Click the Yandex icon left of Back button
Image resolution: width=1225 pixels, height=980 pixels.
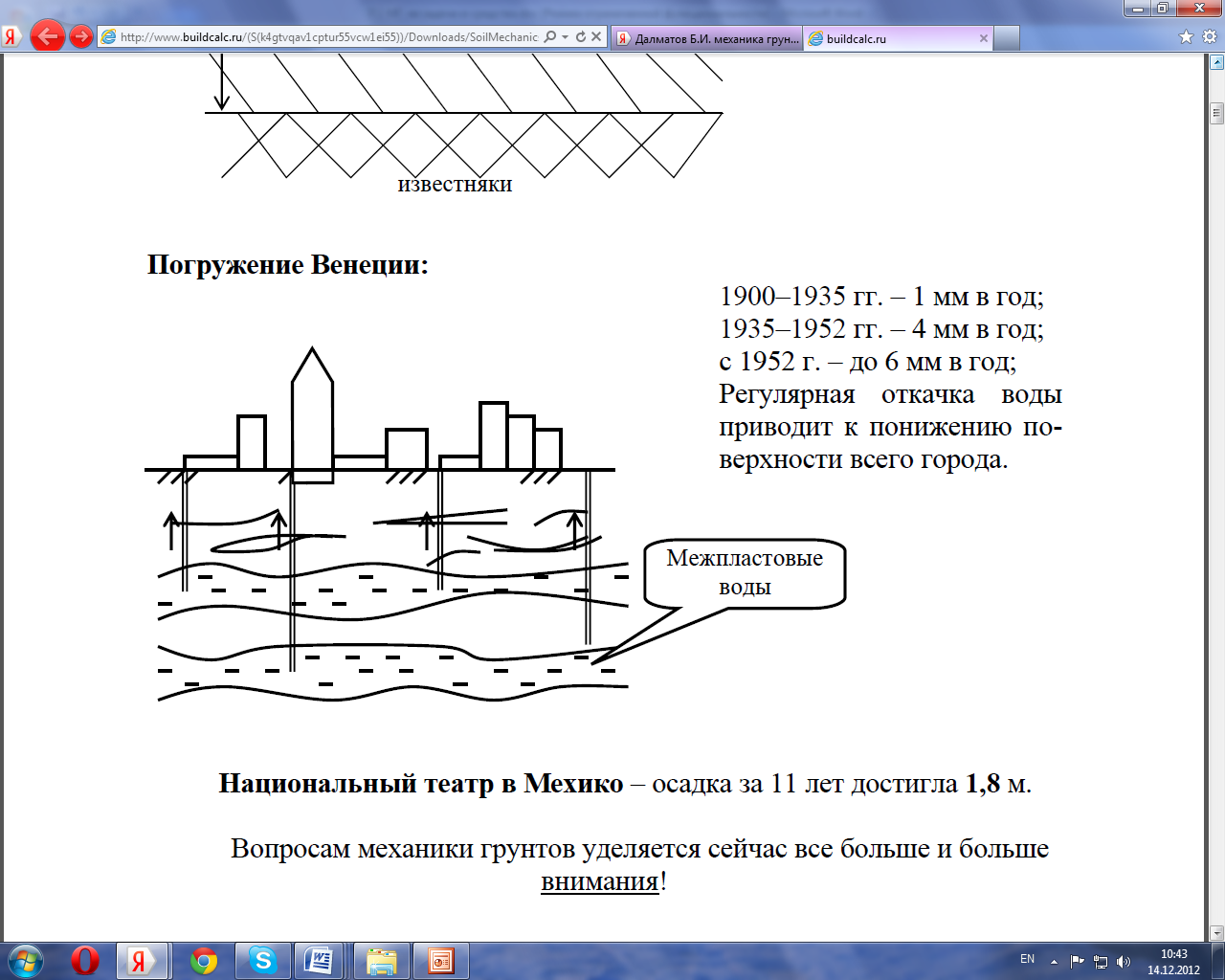11,37
